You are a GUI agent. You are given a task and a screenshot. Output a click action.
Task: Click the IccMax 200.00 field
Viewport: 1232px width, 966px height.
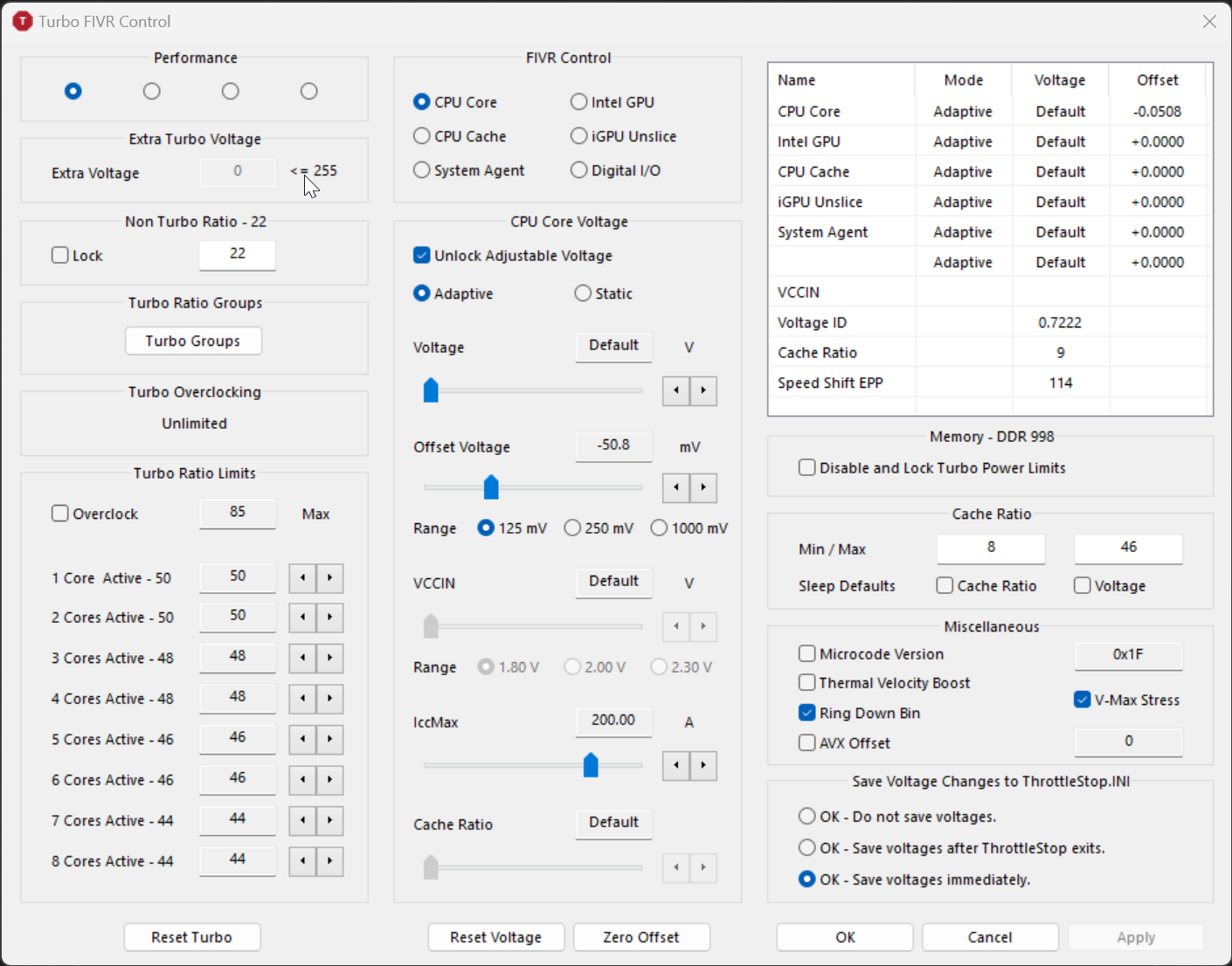(613, 721)
